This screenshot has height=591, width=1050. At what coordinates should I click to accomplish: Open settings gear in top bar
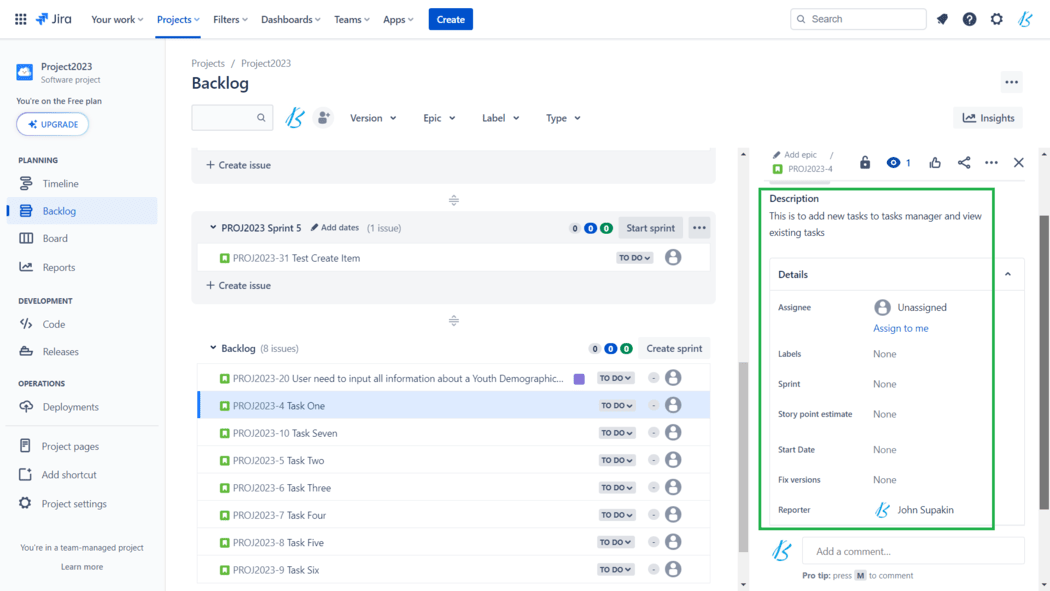[996, 19]
